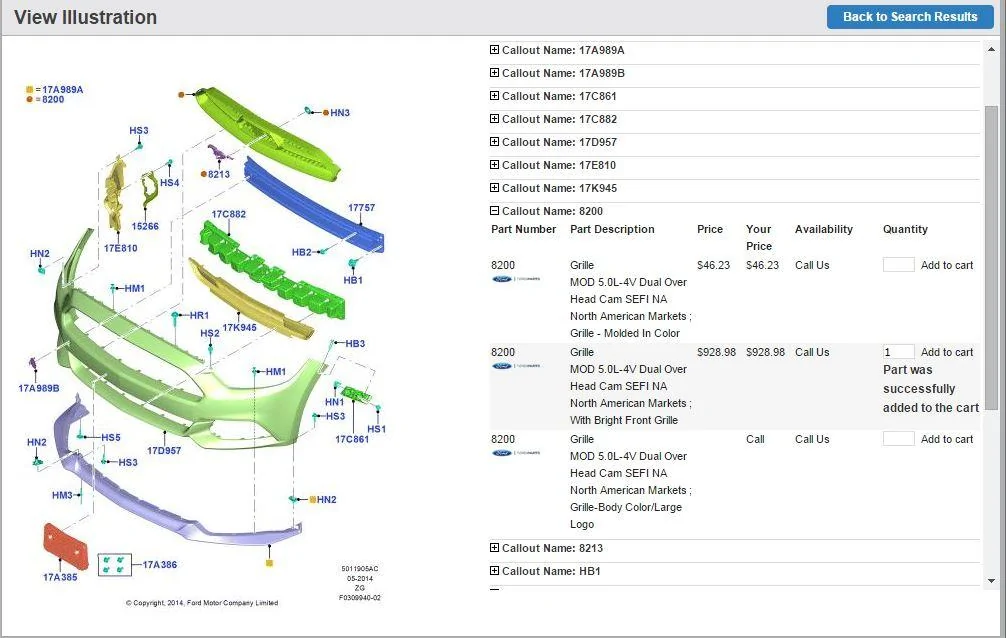Add Body Color/Large Logo grille to cart
This screenshot has height=638, width=1006.
point(947,440)
